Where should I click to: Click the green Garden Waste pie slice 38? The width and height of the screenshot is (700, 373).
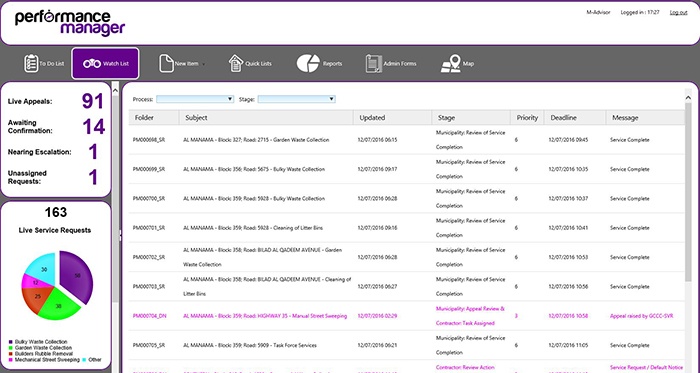[60, 304]
